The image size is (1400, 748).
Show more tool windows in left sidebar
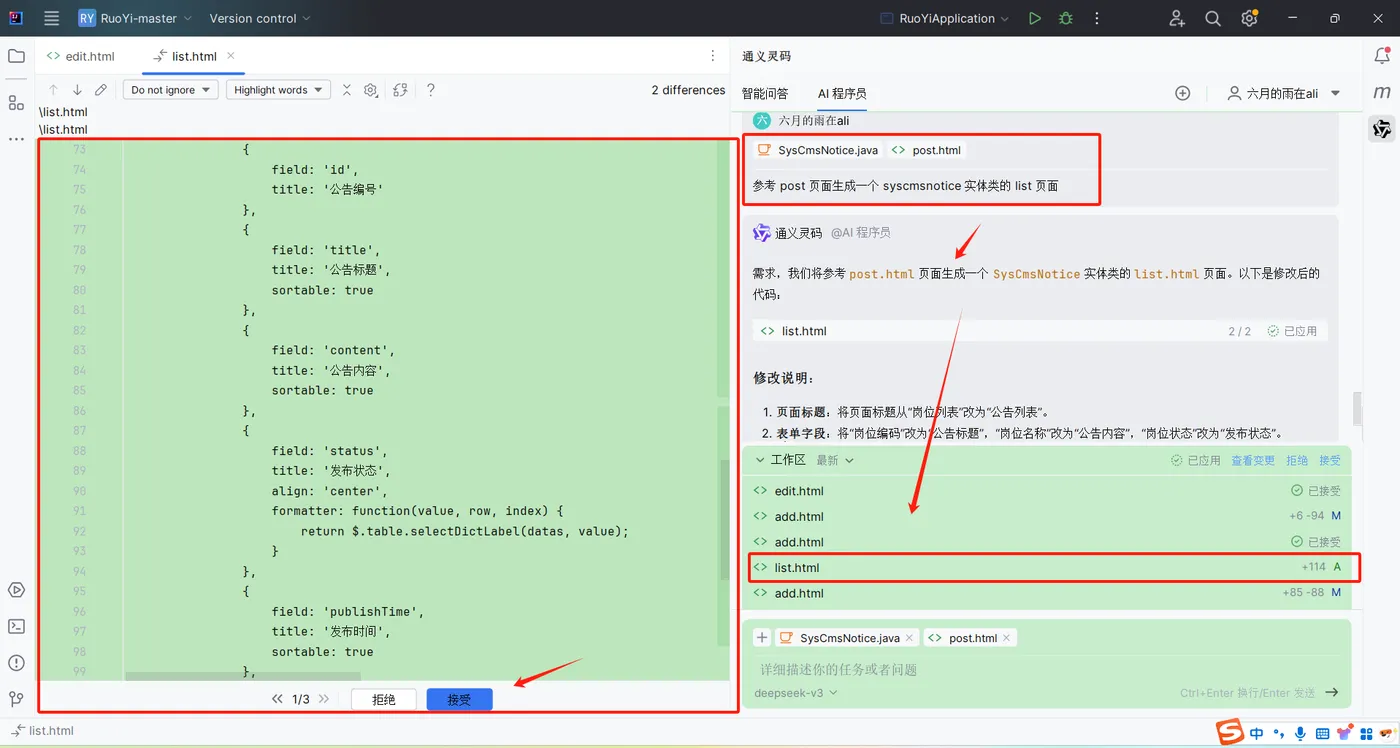point(16,139)
